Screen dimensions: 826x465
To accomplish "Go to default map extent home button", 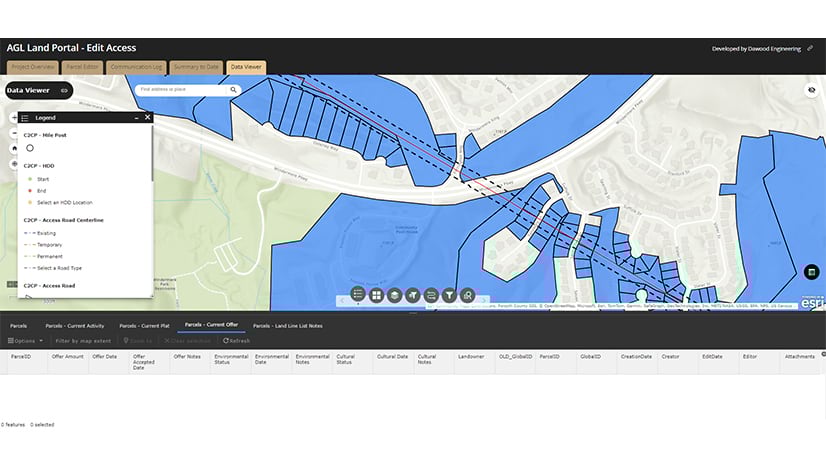I will coord(14,149).
